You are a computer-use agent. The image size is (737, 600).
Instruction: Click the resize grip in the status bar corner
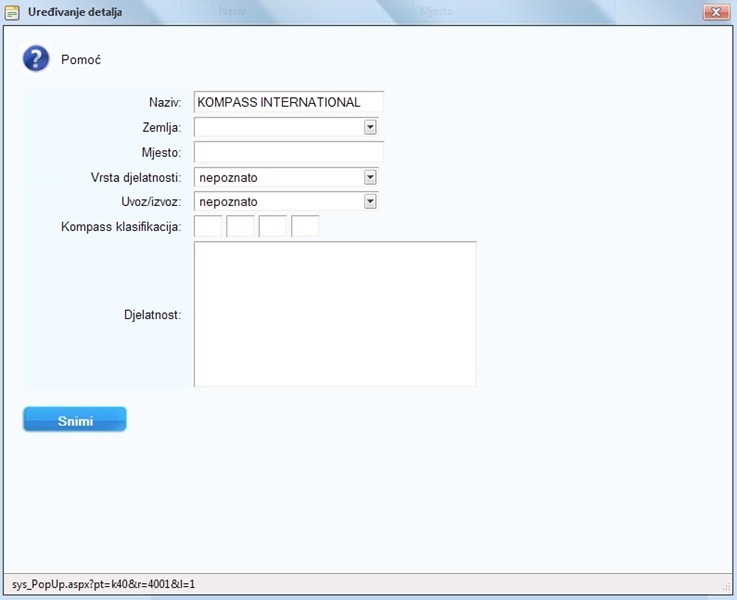coord(729,587)
